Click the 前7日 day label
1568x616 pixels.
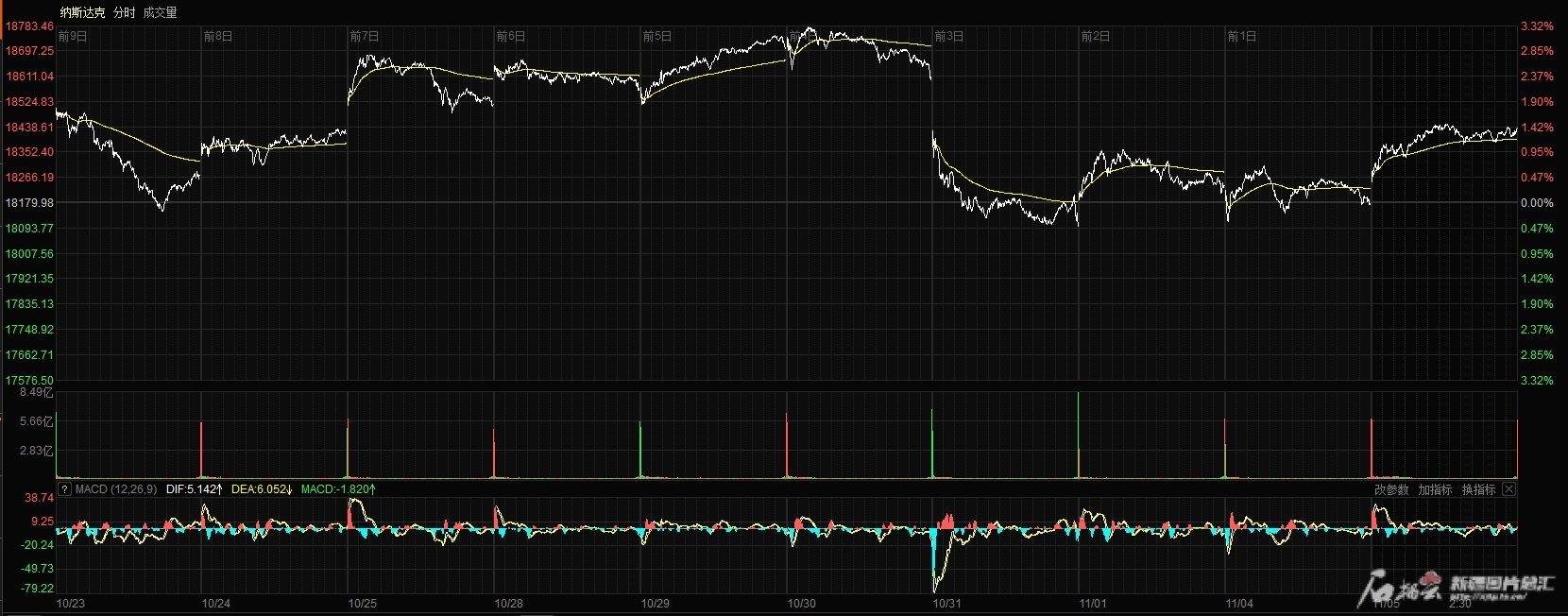pos(365,36)
